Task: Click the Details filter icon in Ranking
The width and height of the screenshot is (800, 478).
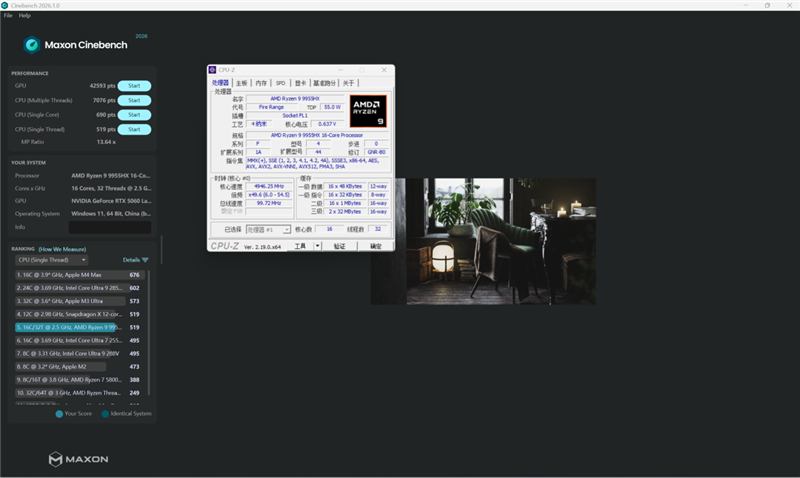Action: tap(145, 260)
